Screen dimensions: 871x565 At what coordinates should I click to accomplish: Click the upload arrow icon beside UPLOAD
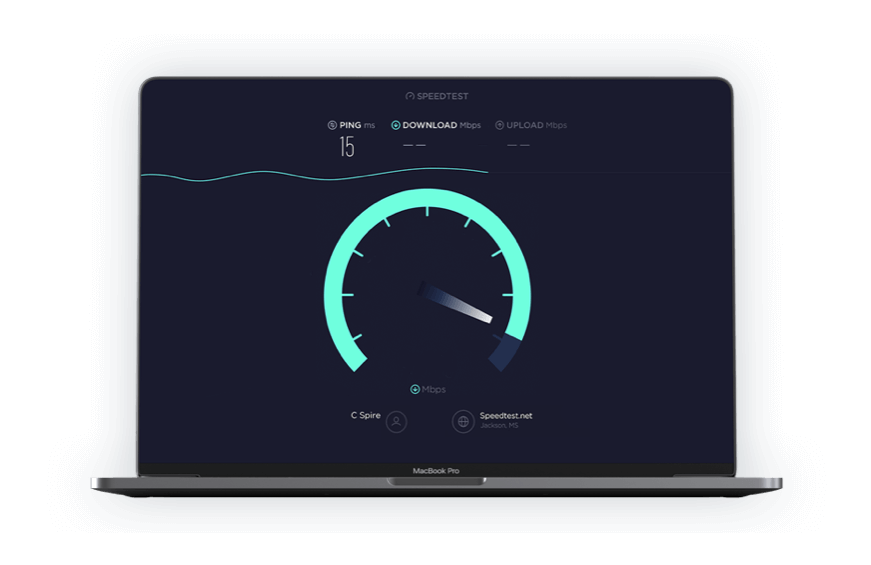point(499,125)
